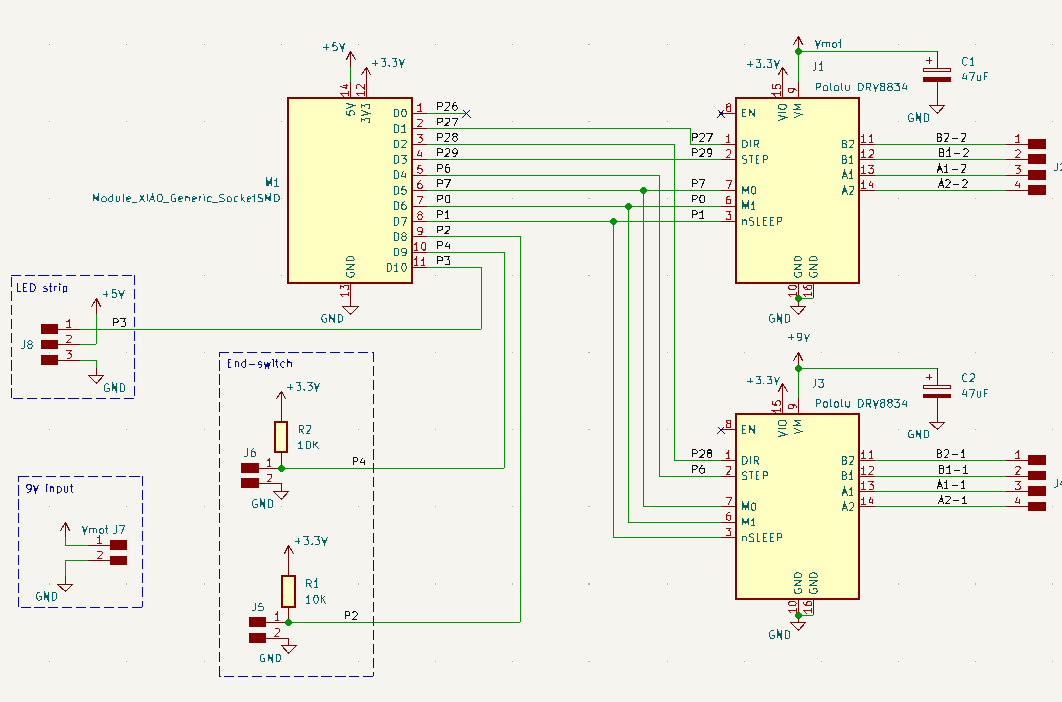Select the B2-1 net label
Screen dimensions: 1062x702
pyautogui.click(x=951, y=454)
